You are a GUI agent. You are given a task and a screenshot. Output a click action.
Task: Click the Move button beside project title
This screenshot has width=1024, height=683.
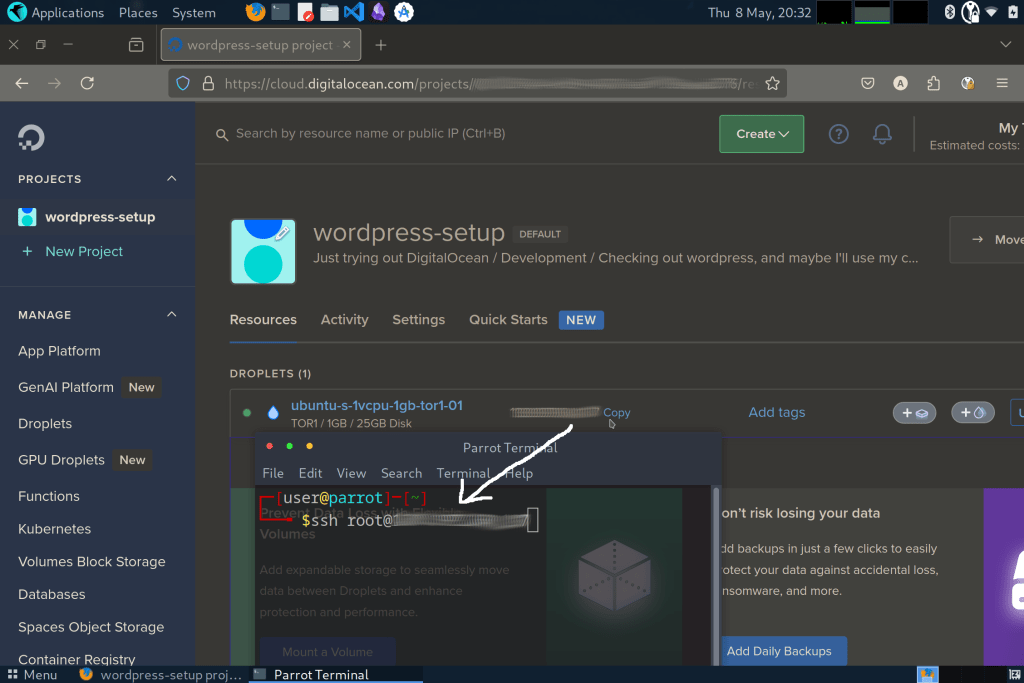[x=987, y=240]
